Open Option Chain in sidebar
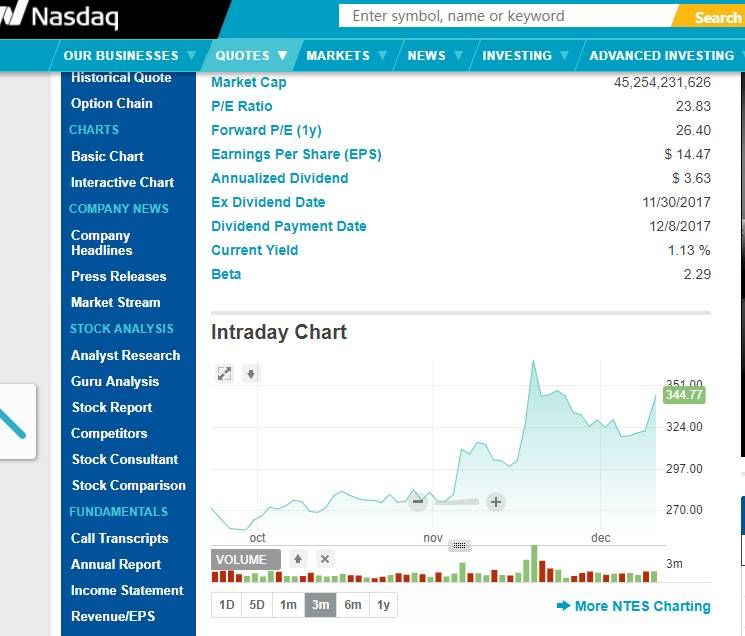The width and height of the screenshot is (745, 636). pos(112,103)
